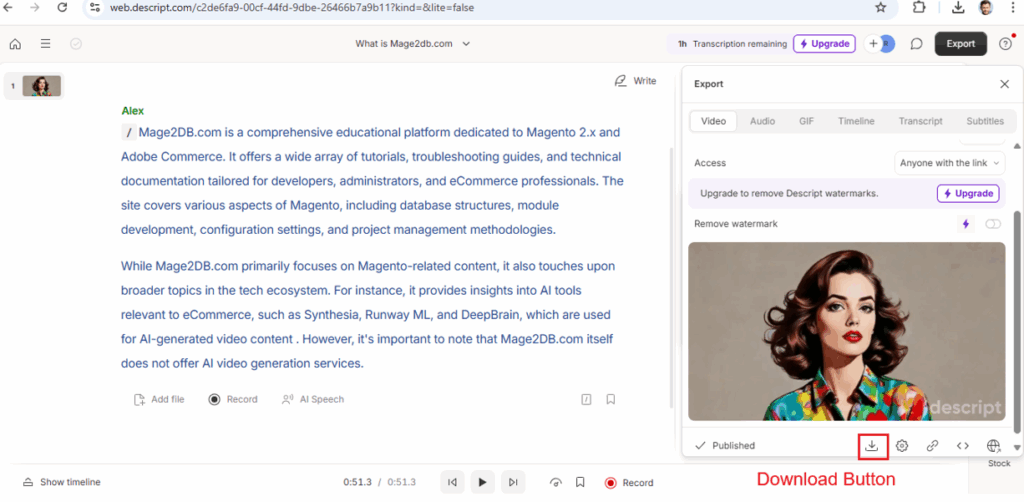Viewport: 1024px width, 502px height.
Task: Click the Write pen icon
Action: tap(620, 81)
